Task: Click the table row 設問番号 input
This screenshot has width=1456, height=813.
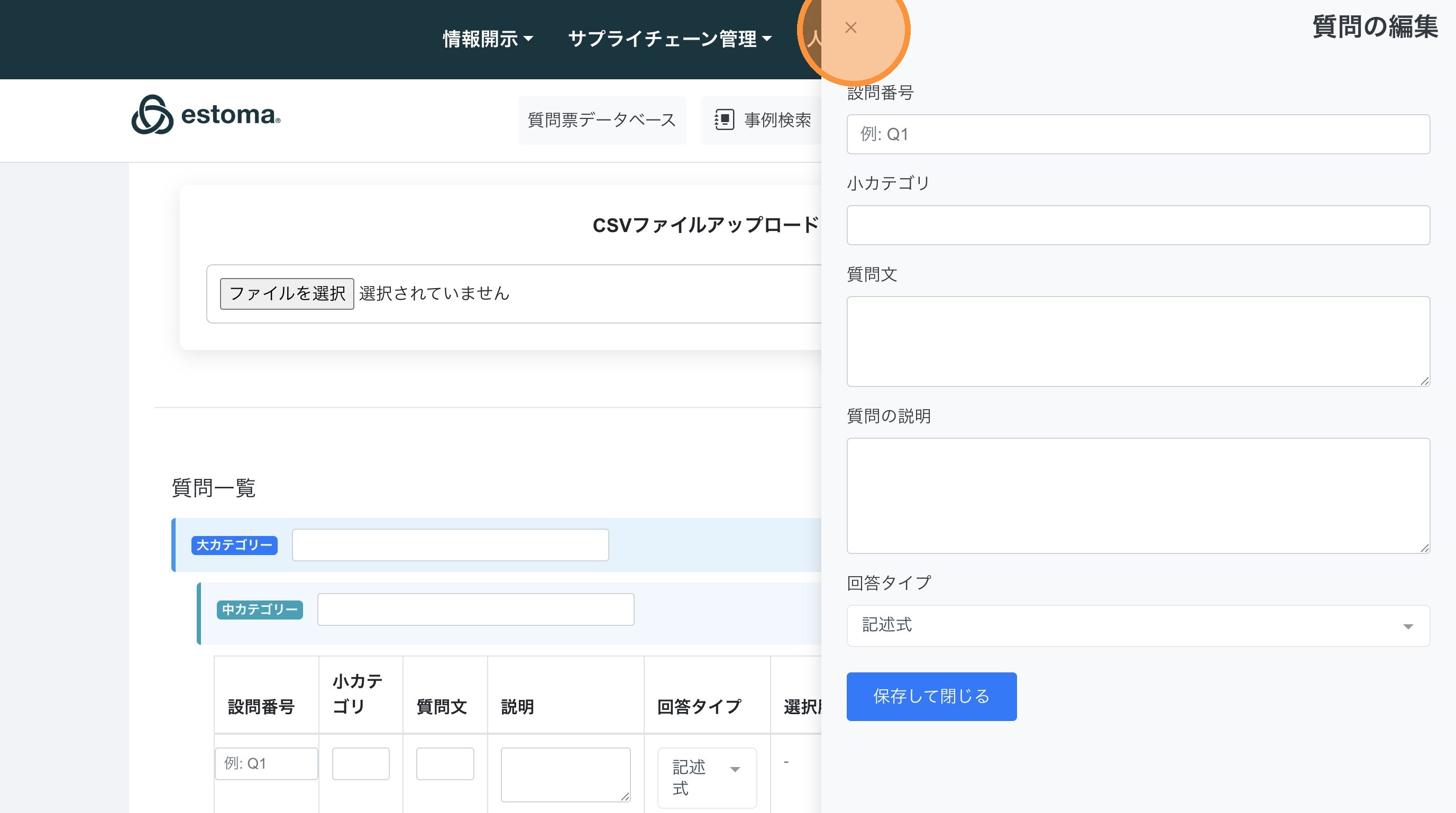Action: tap(266, 763)
